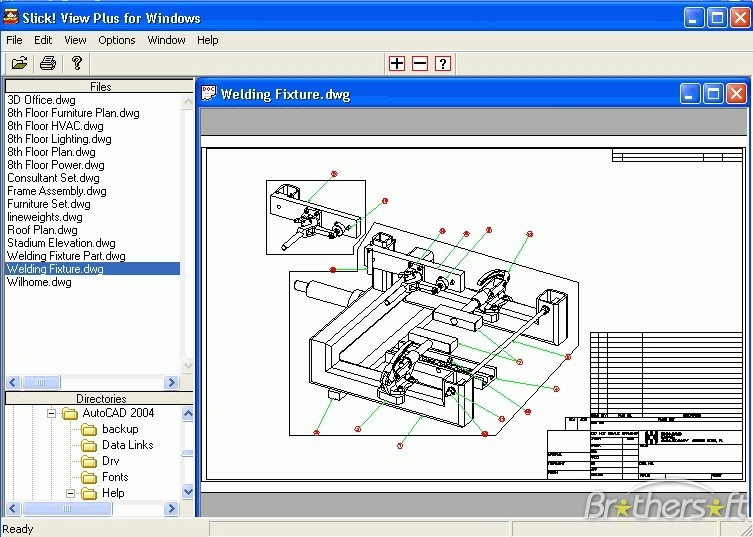Select Stadium Elevation.dwg
Screen dimensions: 753x537
click(61, 243)
